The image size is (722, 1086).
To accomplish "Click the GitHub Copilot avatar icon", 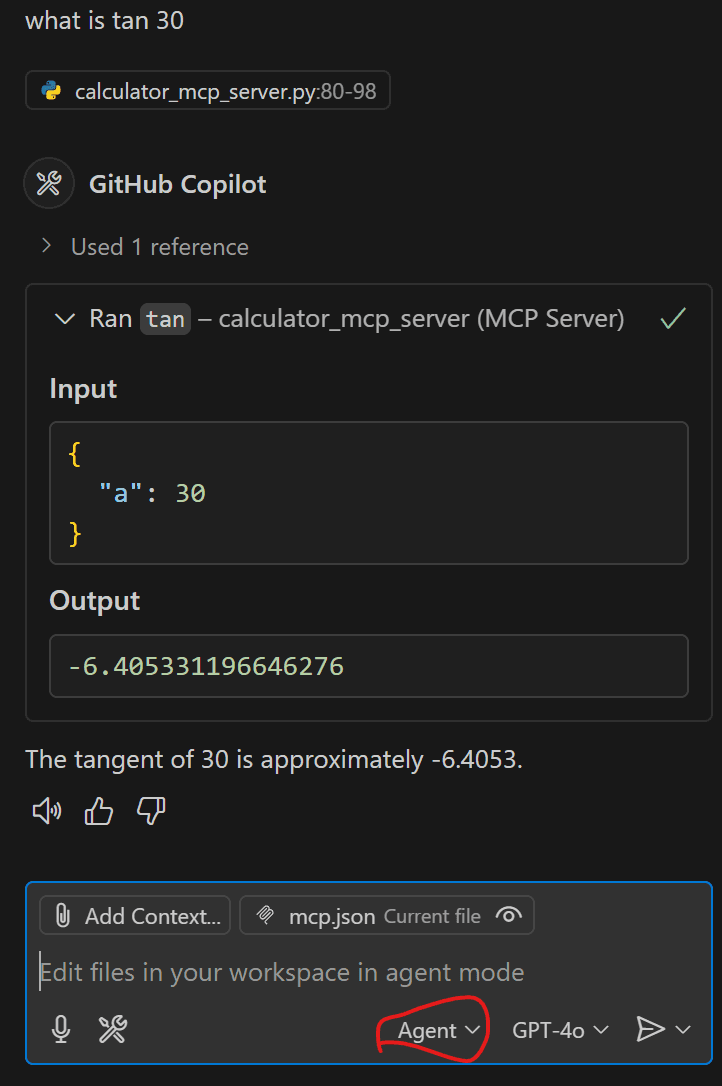I will 49,183.
